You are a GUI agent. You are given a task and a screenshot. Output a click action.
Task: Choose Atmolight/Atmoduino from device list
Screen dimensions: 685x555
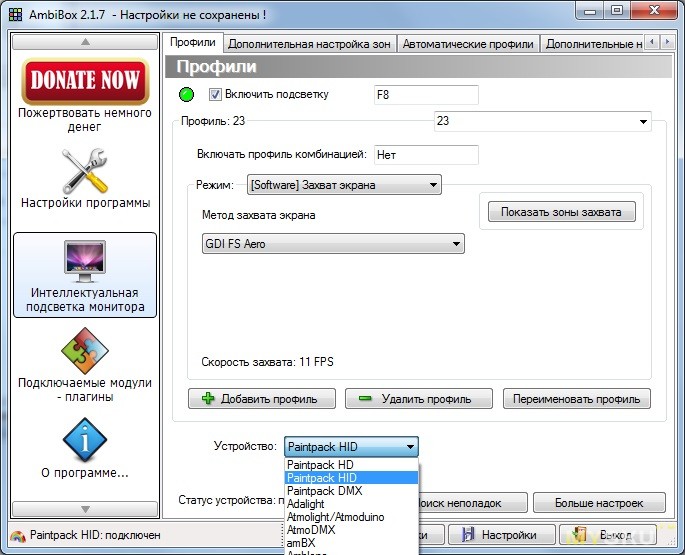tap(351, 517)
